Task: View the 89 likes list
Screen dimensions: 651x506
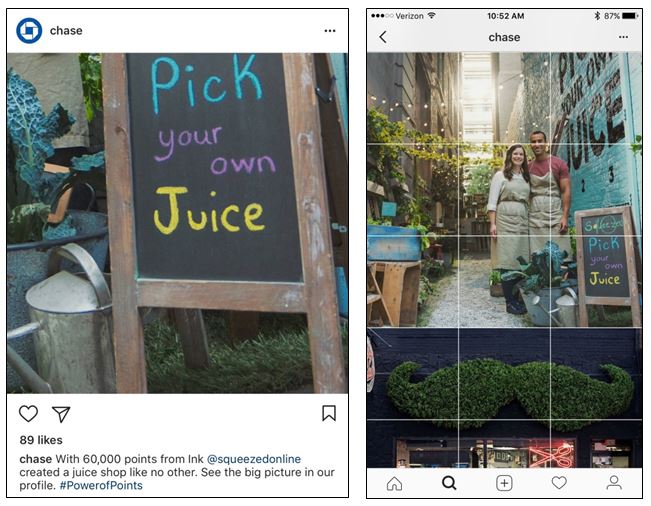Action: click(x=41, y=440)
